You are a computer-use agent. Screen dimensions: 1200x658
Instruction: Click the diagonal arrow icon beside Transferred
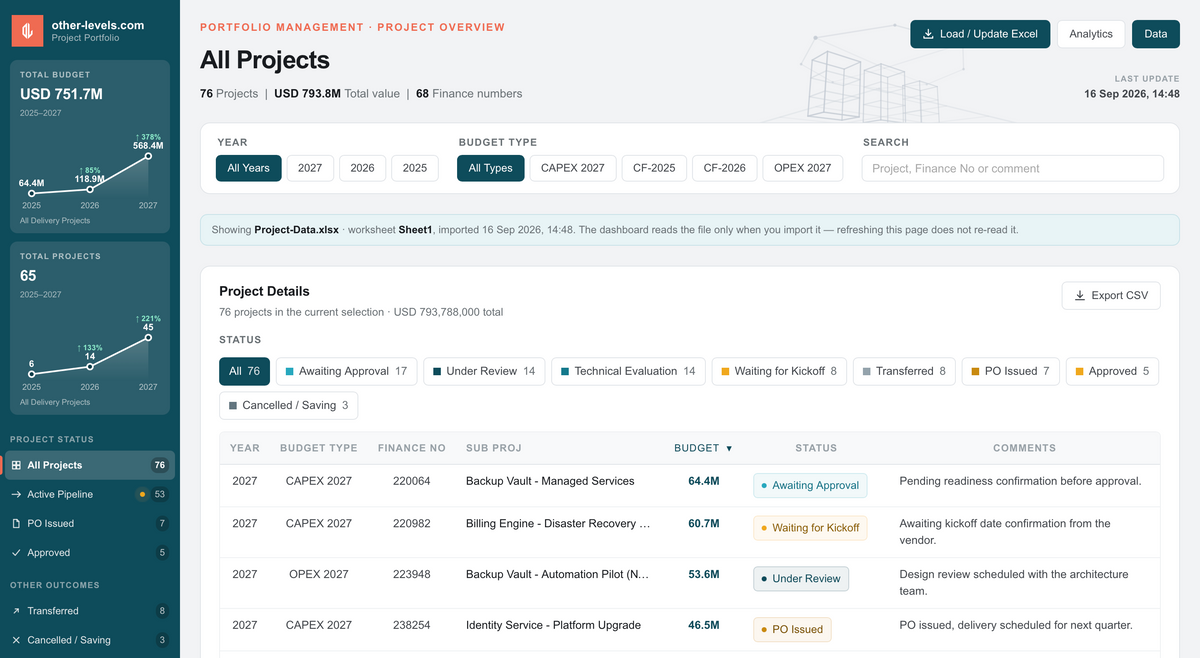(x=16, y=611)
